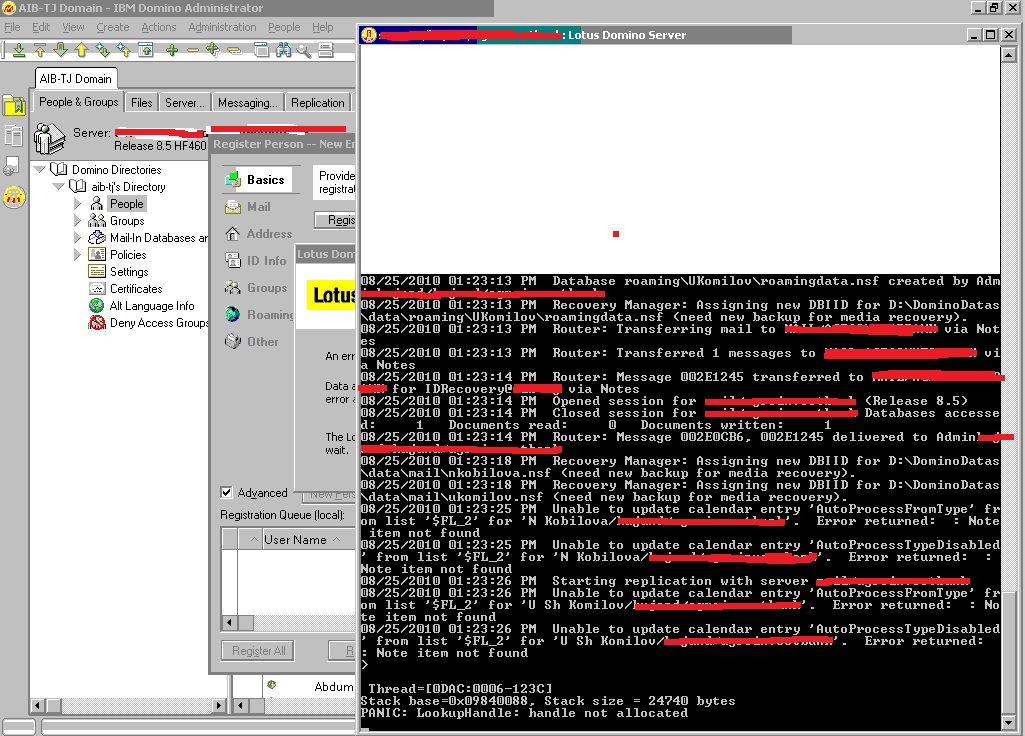
Task: Click the single yellow minus collapse icon
Action: tap(193, 50)
